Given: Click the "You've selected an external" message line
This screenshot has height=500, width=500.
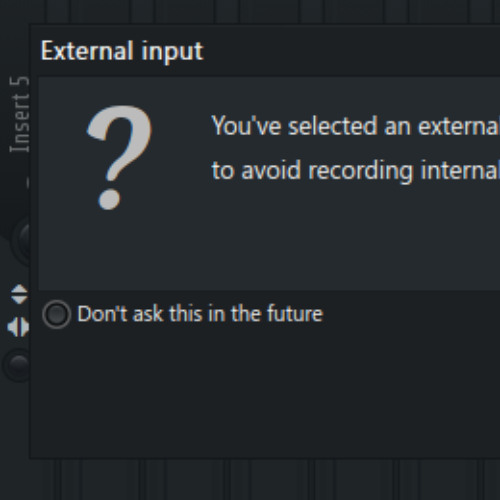Looking at the screenshot, I should (x=355, y=126).
